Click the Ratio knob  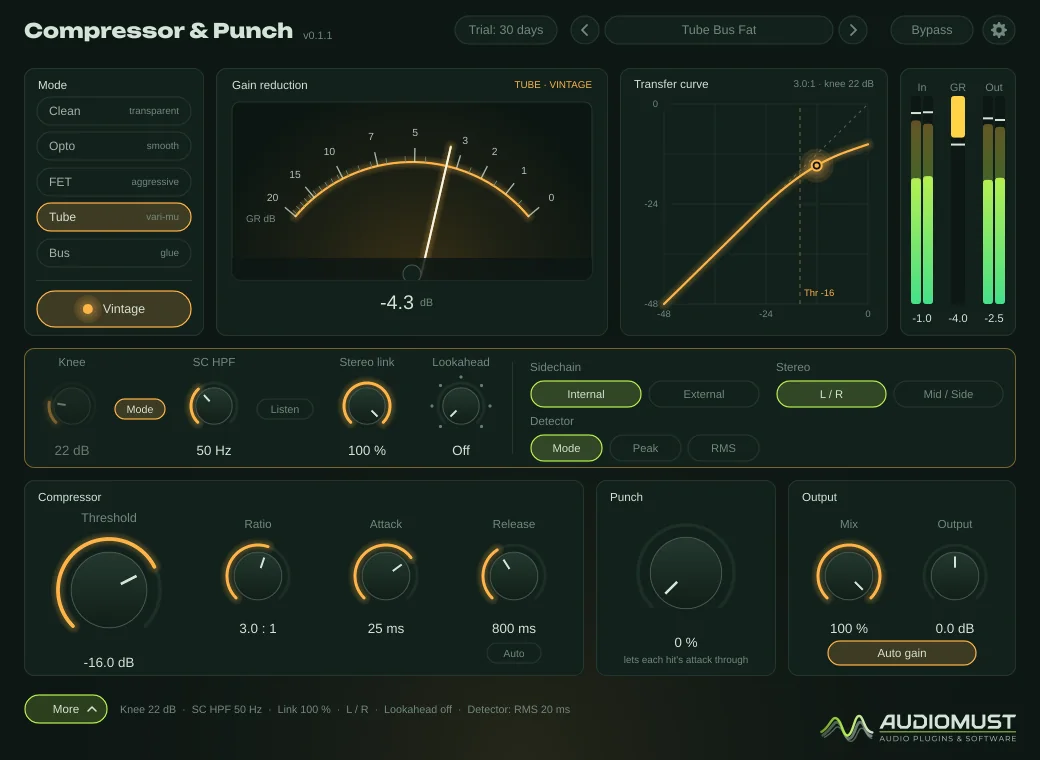click(257, 575)
